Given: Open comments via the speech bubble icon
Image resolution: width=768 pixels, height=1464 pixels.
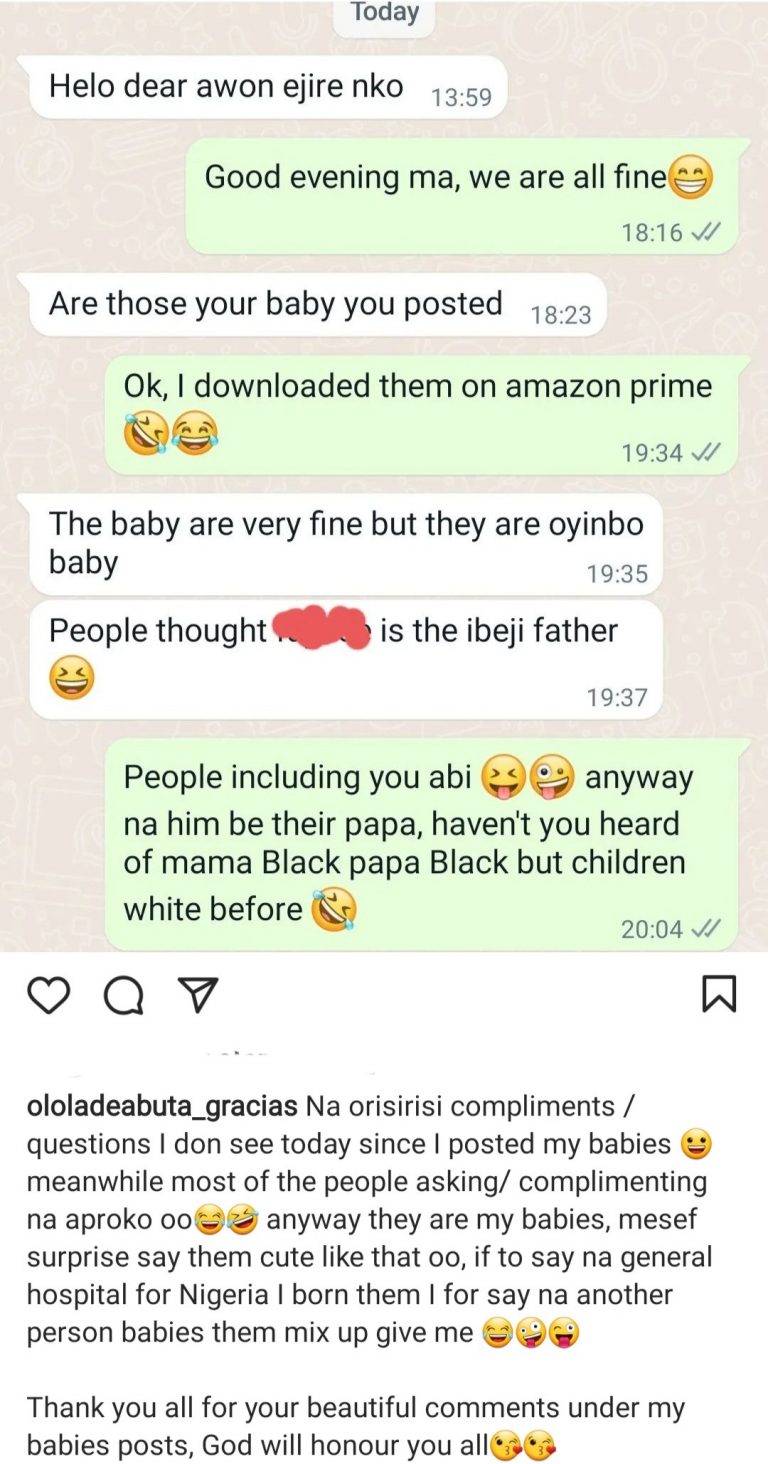Looking at the screenshot, I should click(x=122, y=995).
